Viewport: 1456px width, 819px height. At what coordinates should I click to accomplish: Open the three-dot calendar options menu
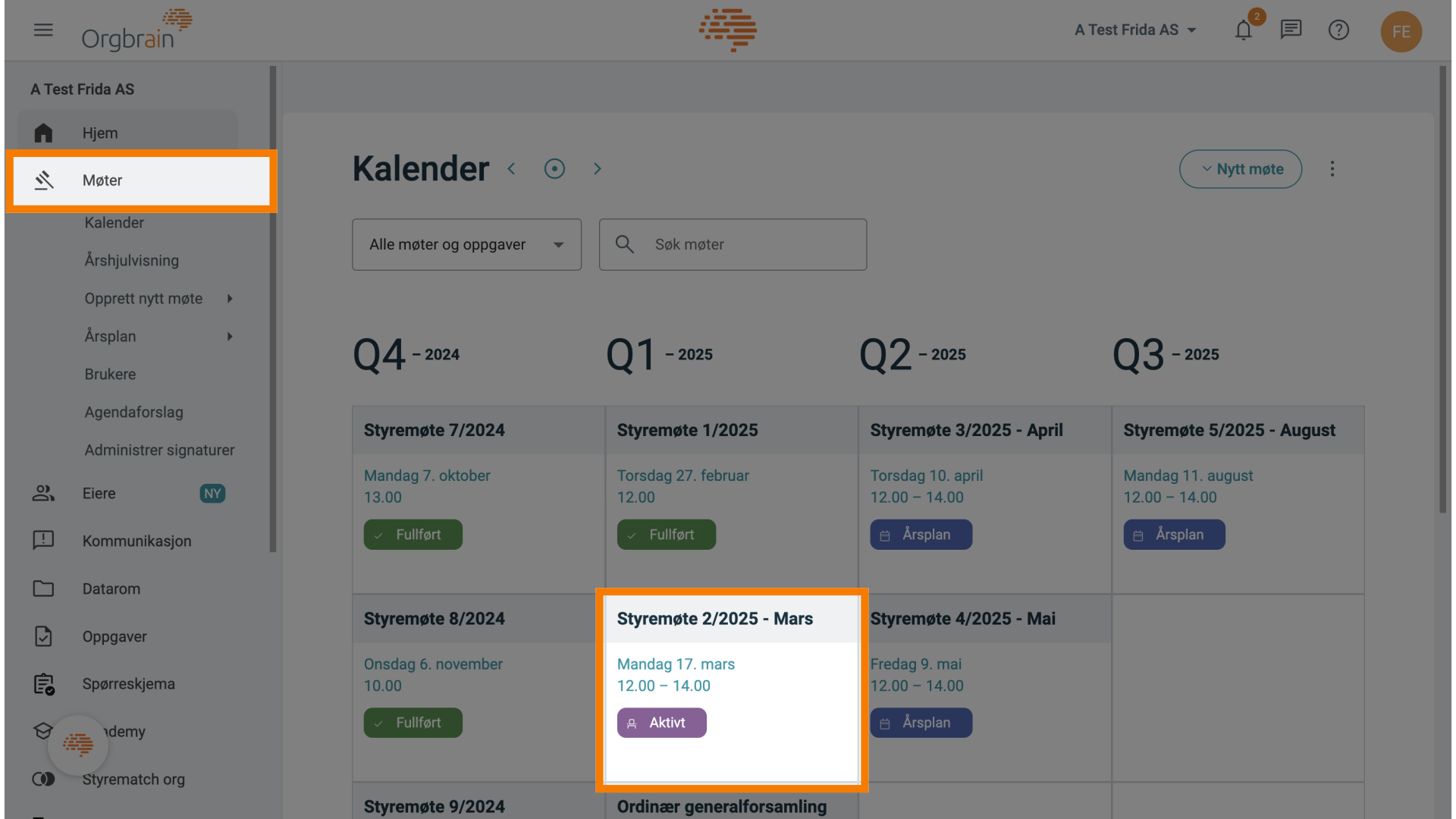point(1332,169)
